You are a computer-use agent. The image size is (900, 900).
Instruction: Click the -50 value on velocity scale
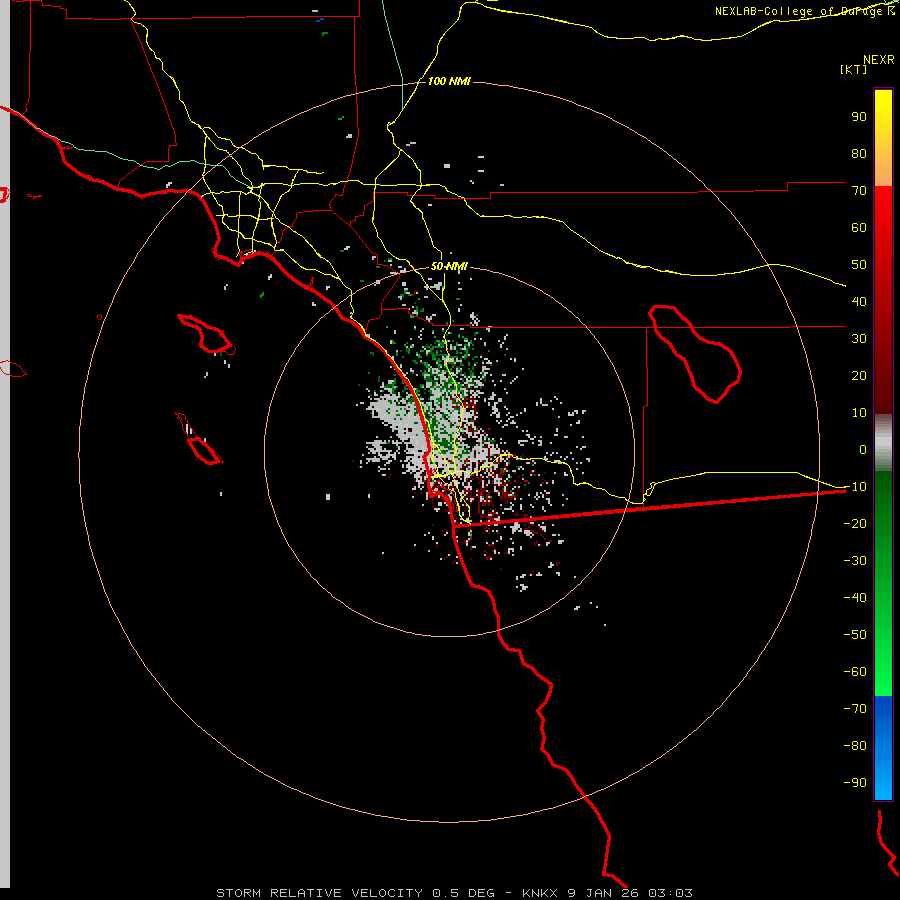pyautogui.click(x=855, y=635)
